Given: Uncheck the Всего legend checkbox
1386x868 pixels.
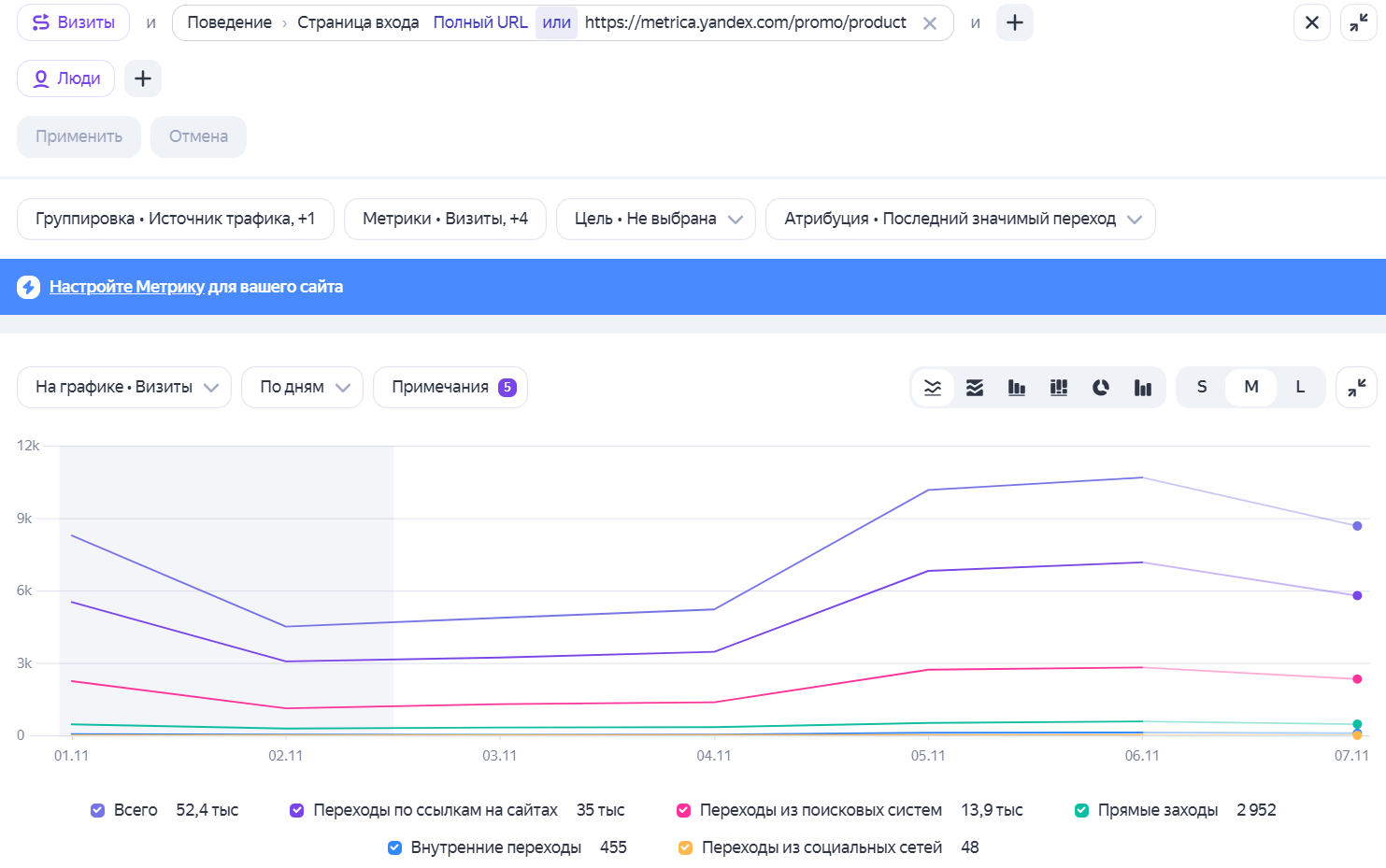Looking at the screenshot, I should point(97,811).
